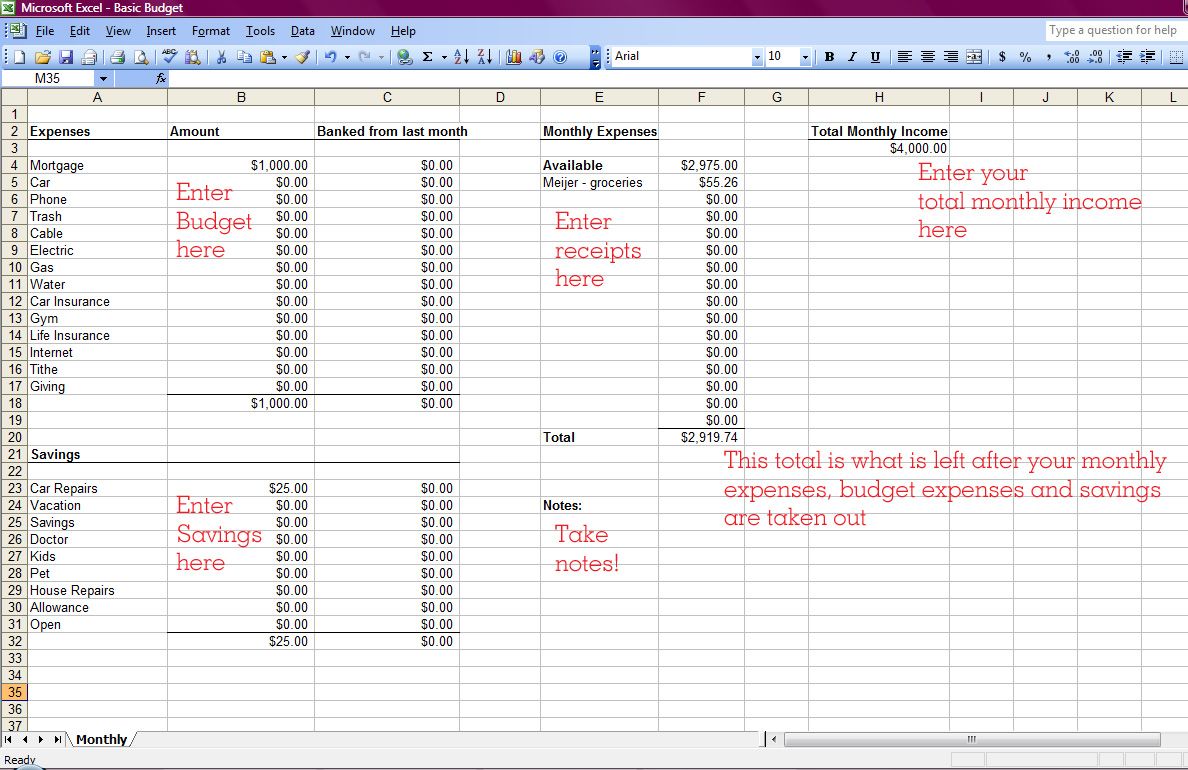Viewport: 1188px width, 770px height.
Task: Insert AutoSum using the sigma icon
Action: (x=427, y=57)
